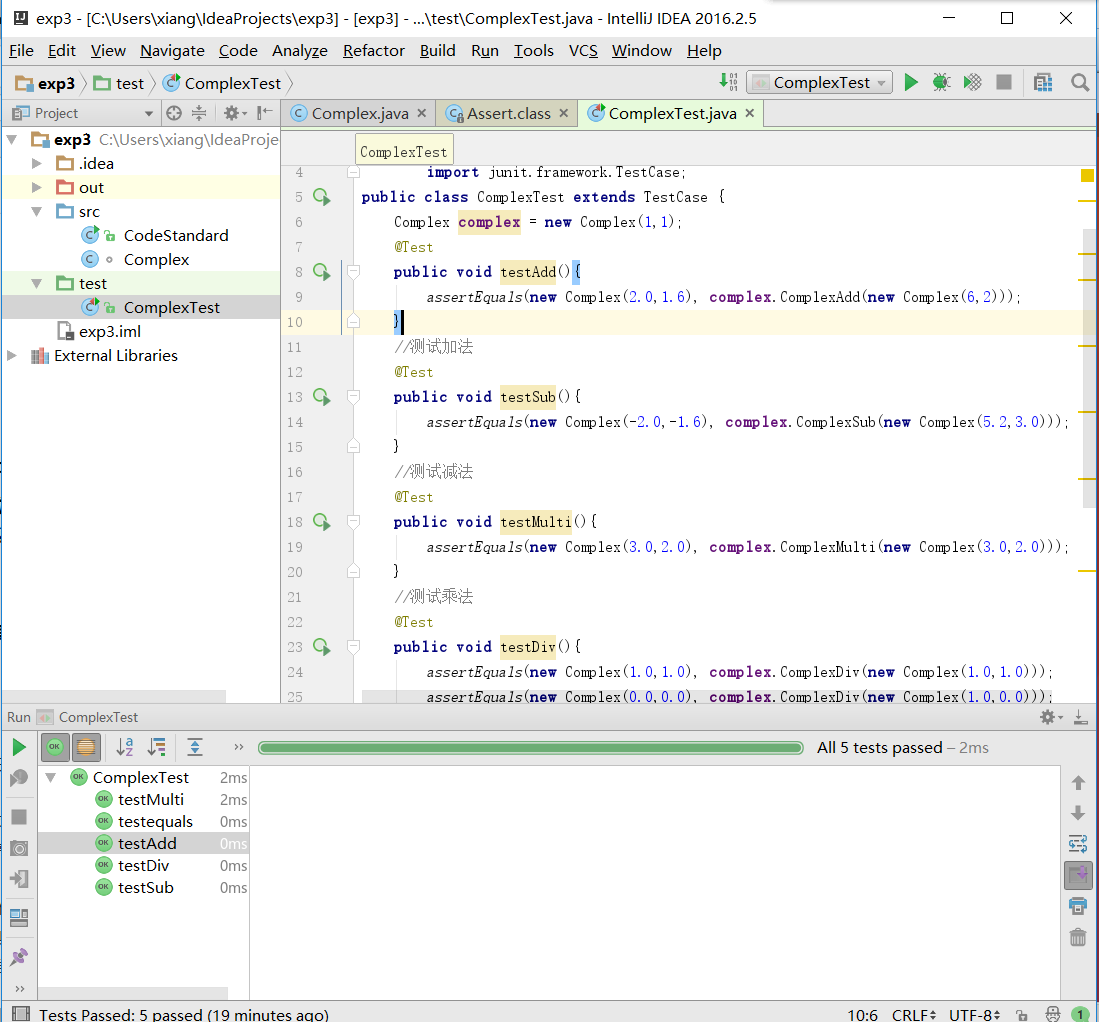The height and width of the screenshot is (1022, 1099).
Task: Open the VCS menu
Action: coord(583,50)
